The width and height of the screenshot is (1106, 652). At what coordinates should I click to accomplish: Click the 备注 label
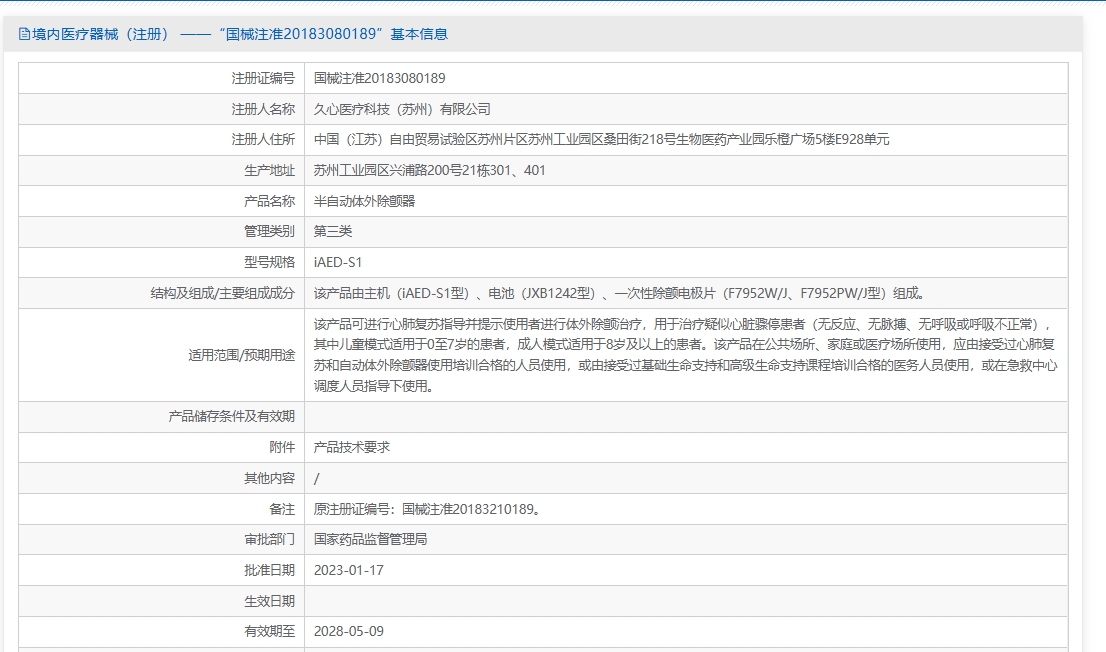tap(282, 509)
